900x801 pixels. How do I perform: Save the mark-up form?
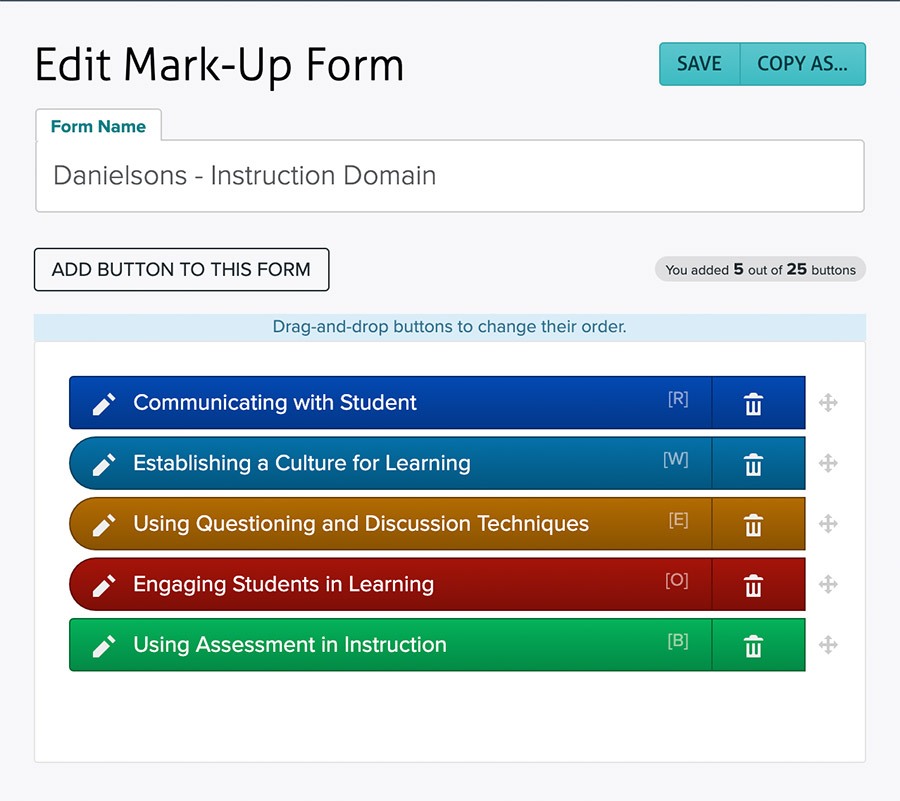699,64
